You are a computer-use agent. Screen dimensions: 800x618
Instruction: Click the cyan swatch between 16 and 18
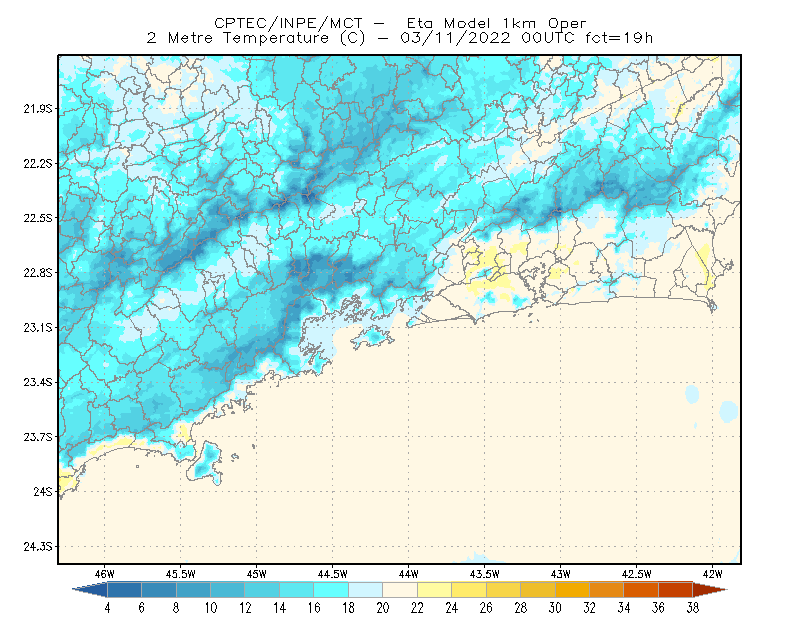(331, 590)
